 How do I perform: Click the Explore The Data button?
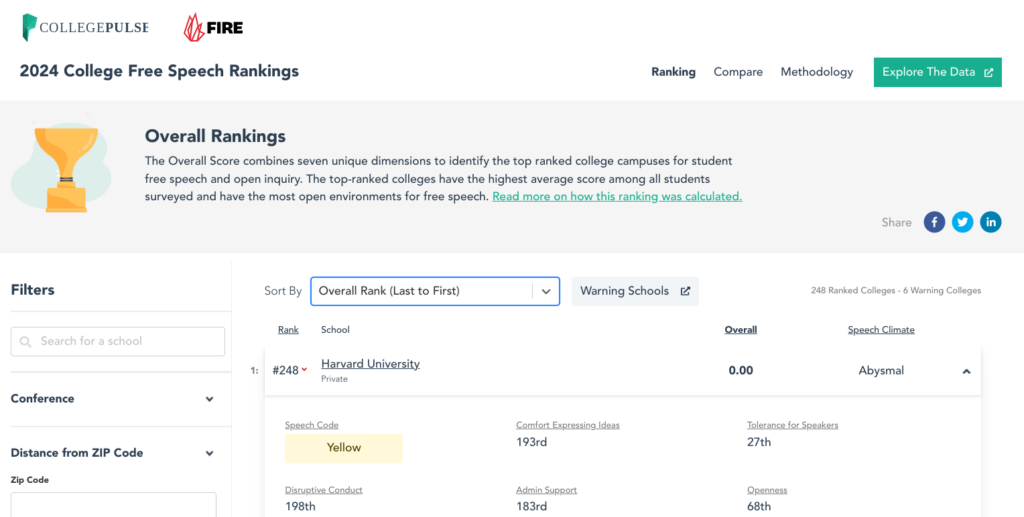(937, 72)
